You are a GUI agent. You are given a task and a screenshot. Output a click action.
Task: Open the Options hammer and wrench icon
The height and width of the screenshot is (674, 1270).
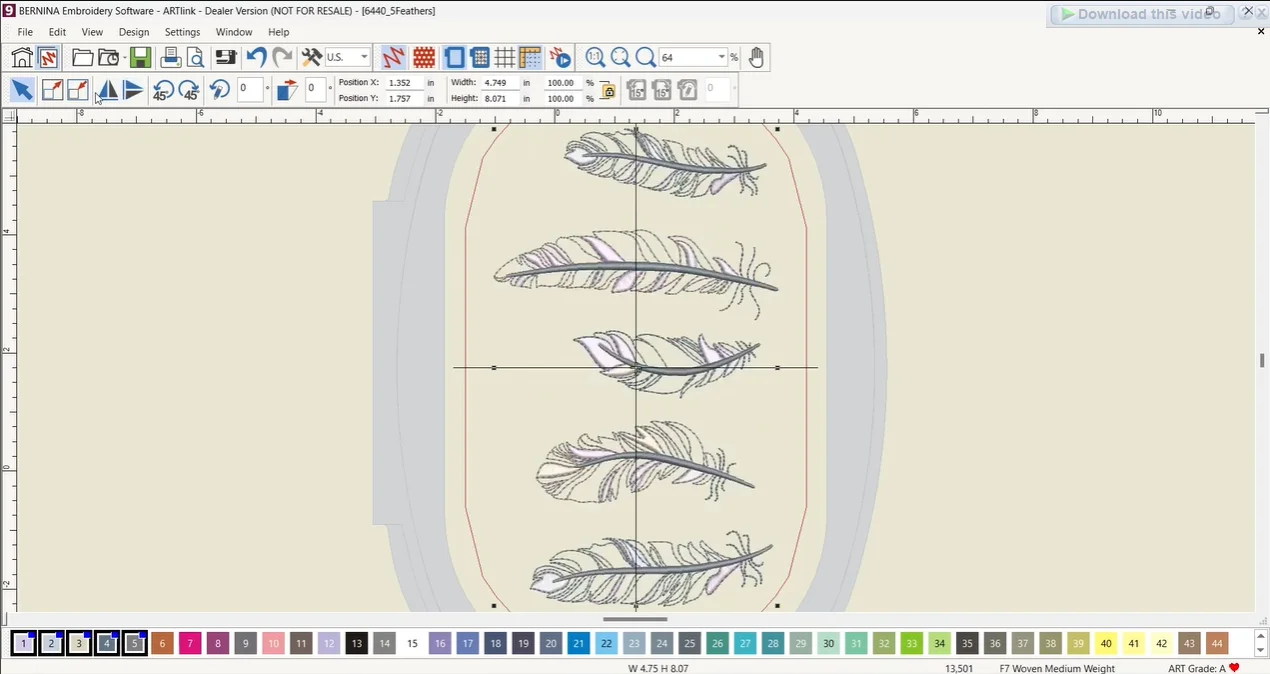[x=312, y=57]
